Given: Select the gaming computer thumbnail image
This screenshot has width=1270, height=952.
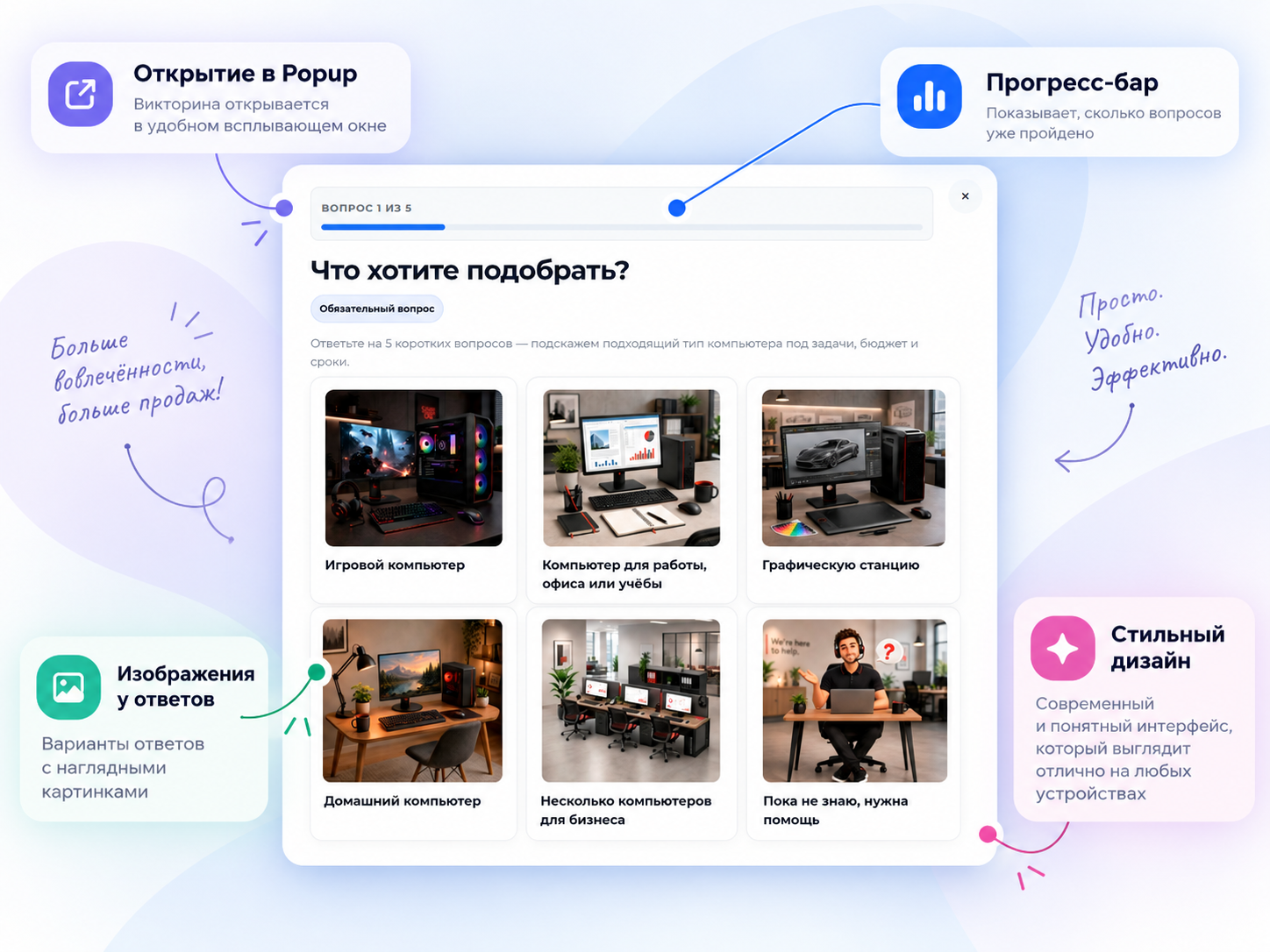Looking at the screenshot, I should (x=413, y=468).
